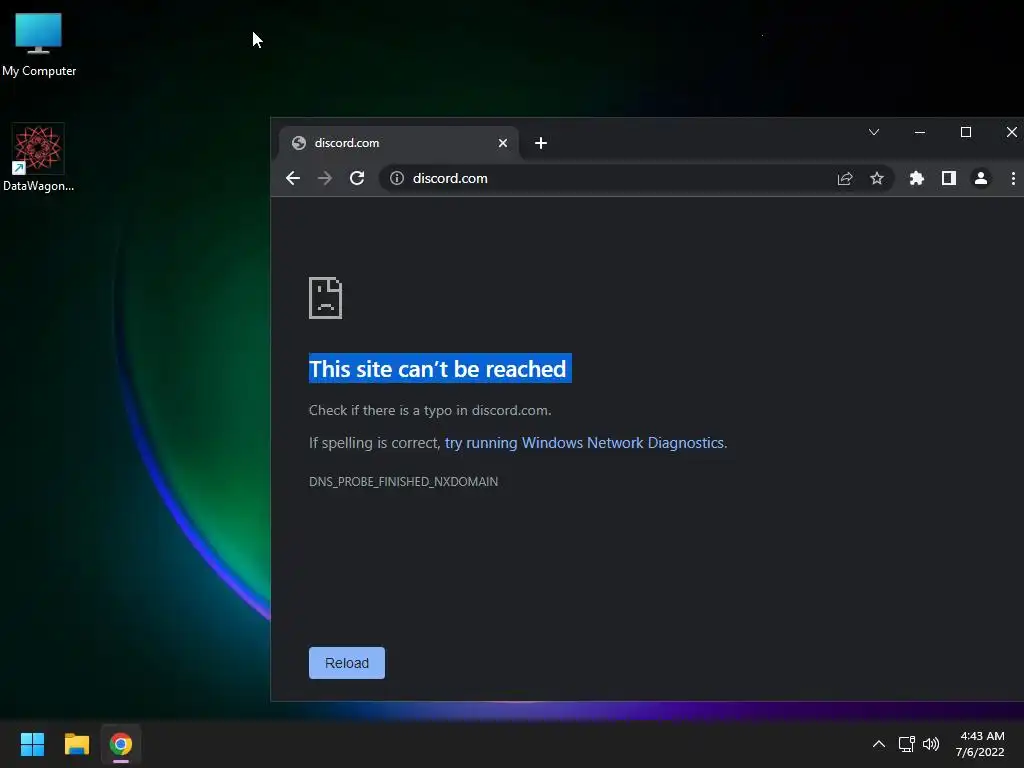Image resolution: width=1024 pixels, height=768 pixels.
Task: Select the DataWagon desktop shortcut
Action: 38,158
